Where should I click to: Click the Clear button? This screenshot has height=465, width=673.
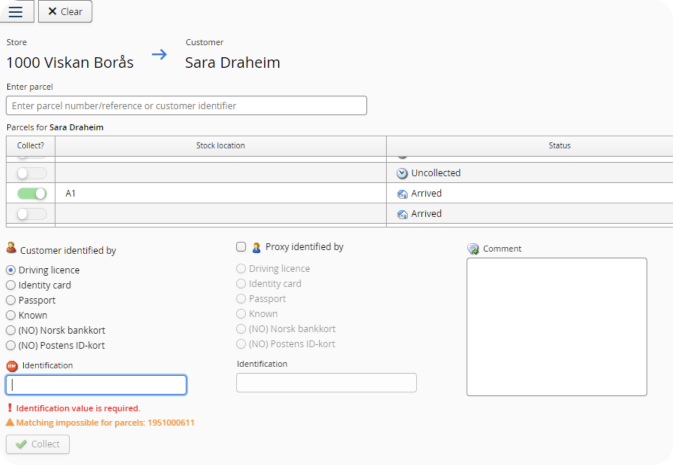tap(65, 12)
